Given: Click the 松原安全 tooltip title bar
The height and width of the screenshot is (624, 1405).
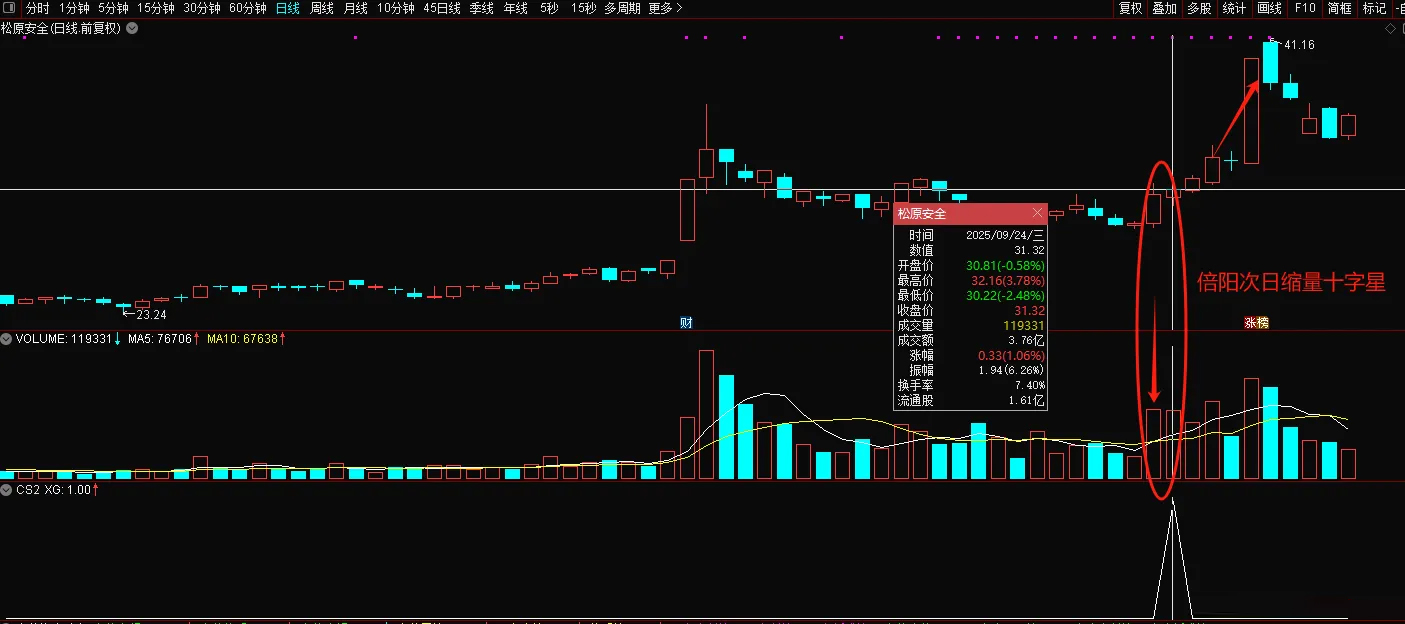Looking at the screenshot, I should [x=970, y=213].
